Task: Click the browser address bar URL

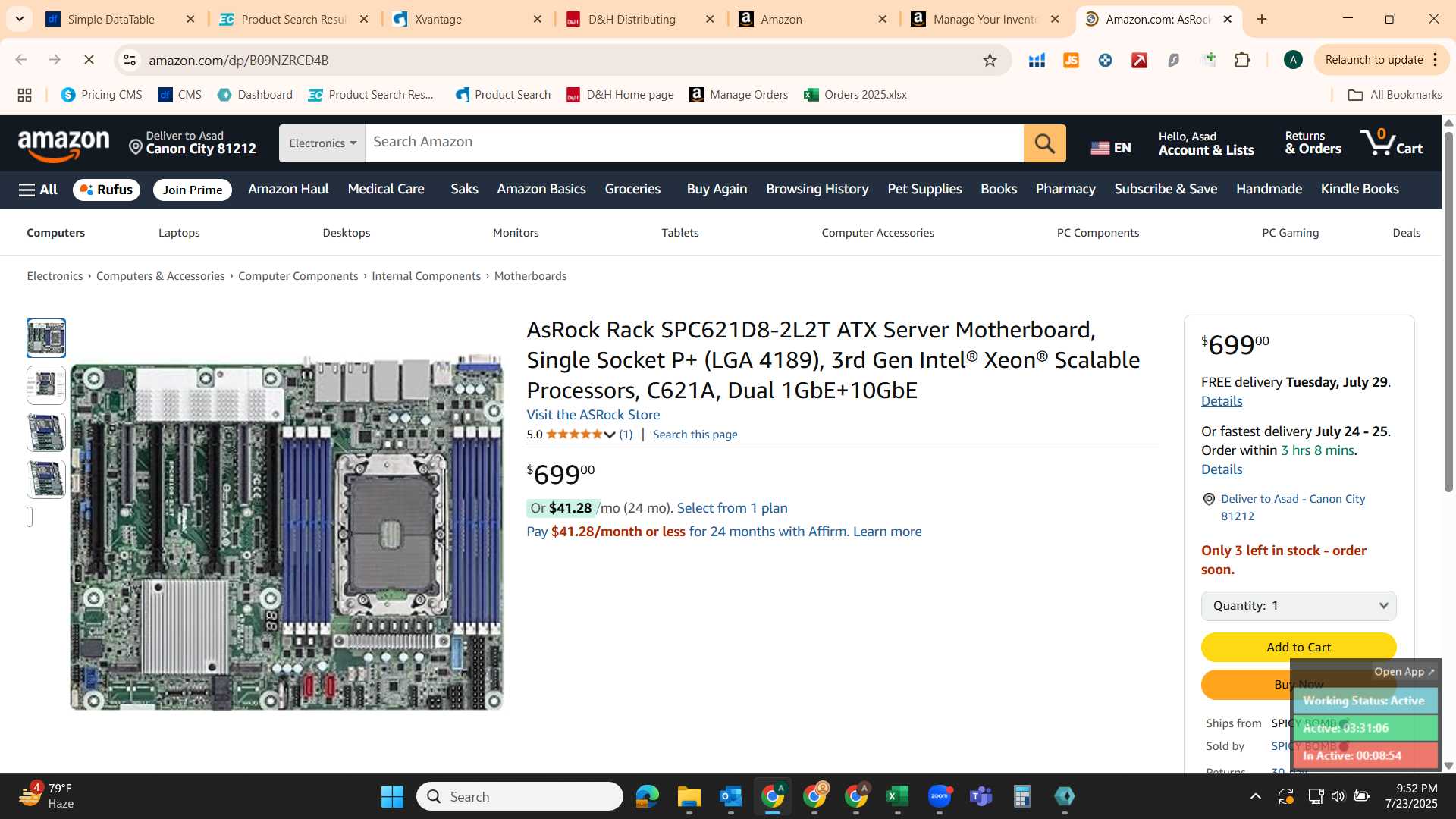Action: pos(238,61)
